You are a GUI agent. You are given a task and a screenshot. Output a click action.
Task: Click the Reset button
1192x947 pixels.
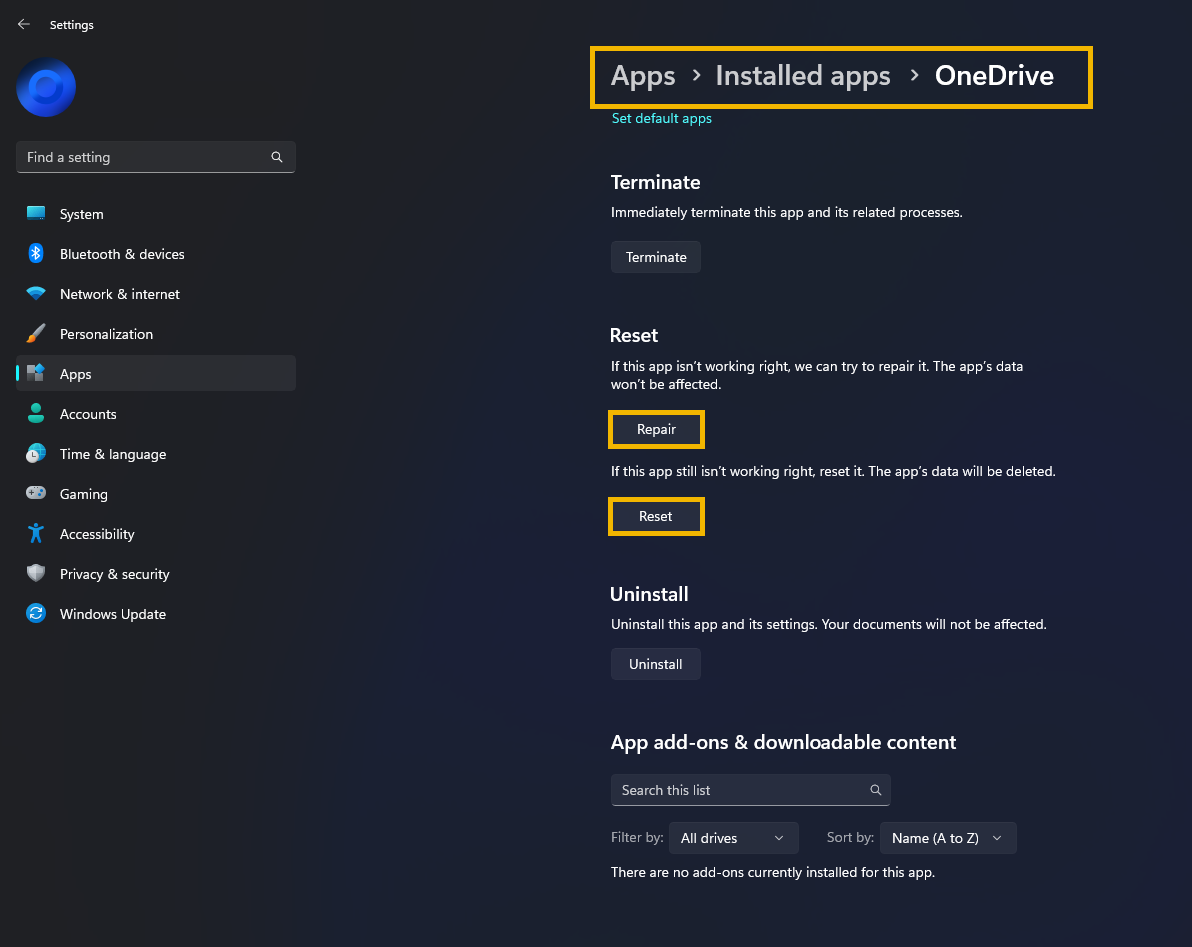click(656, 516)
